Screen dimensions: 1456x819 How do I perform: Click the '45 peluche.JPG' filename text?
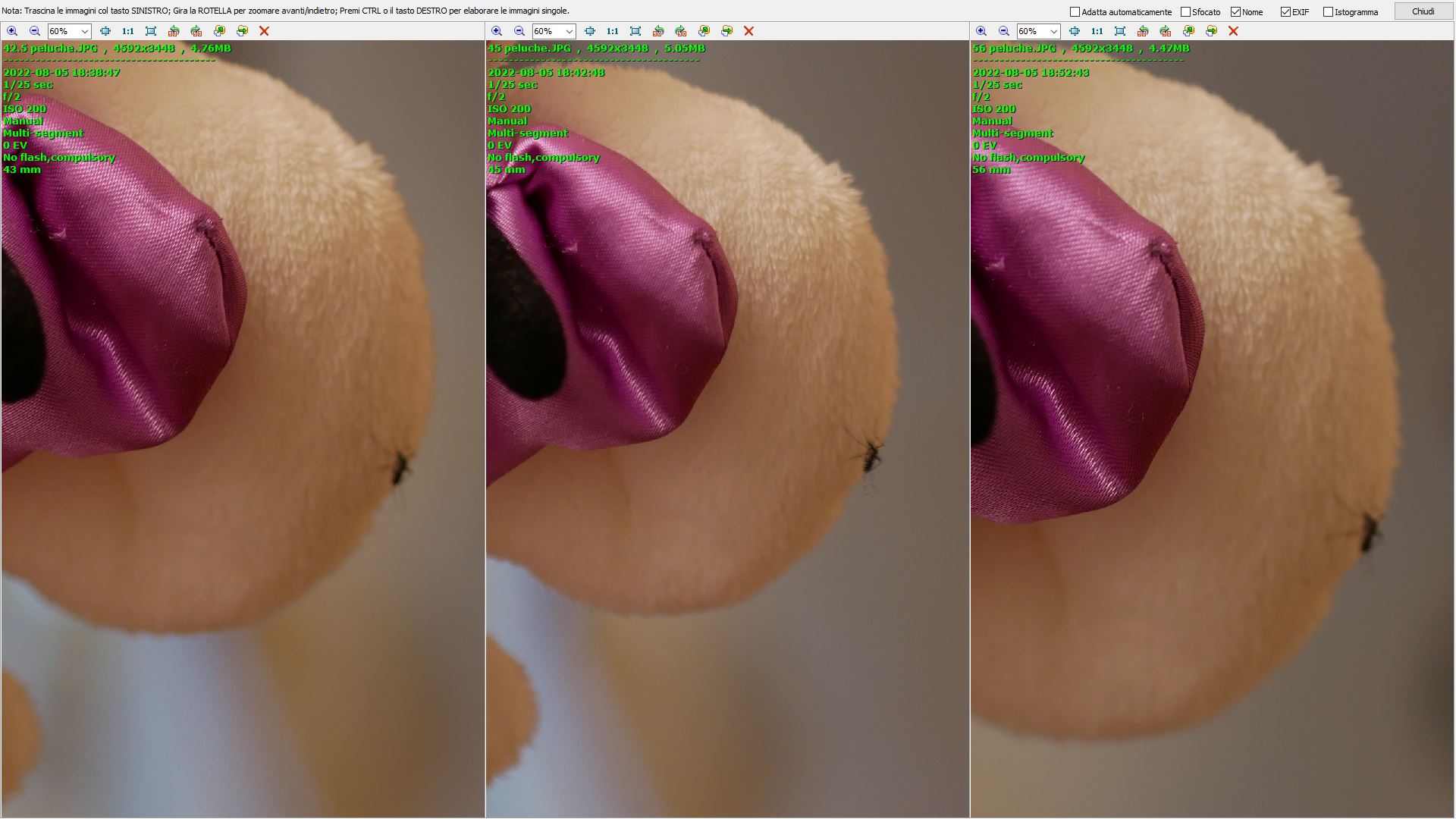pyautogui.click(x=529, y=49)
